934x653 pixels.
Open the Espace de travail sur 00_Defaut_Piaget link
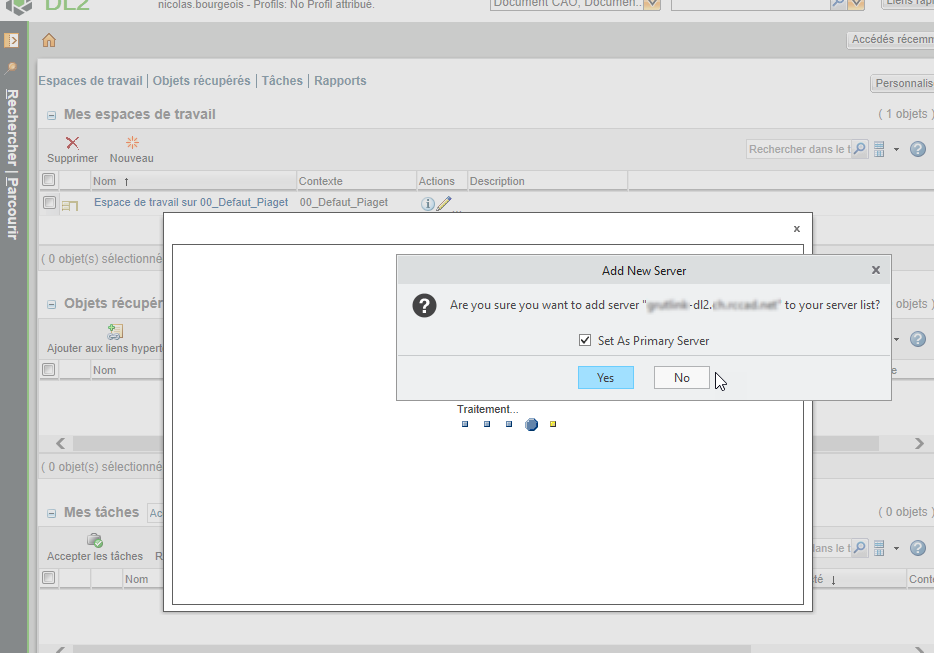[x=189, y=203]
